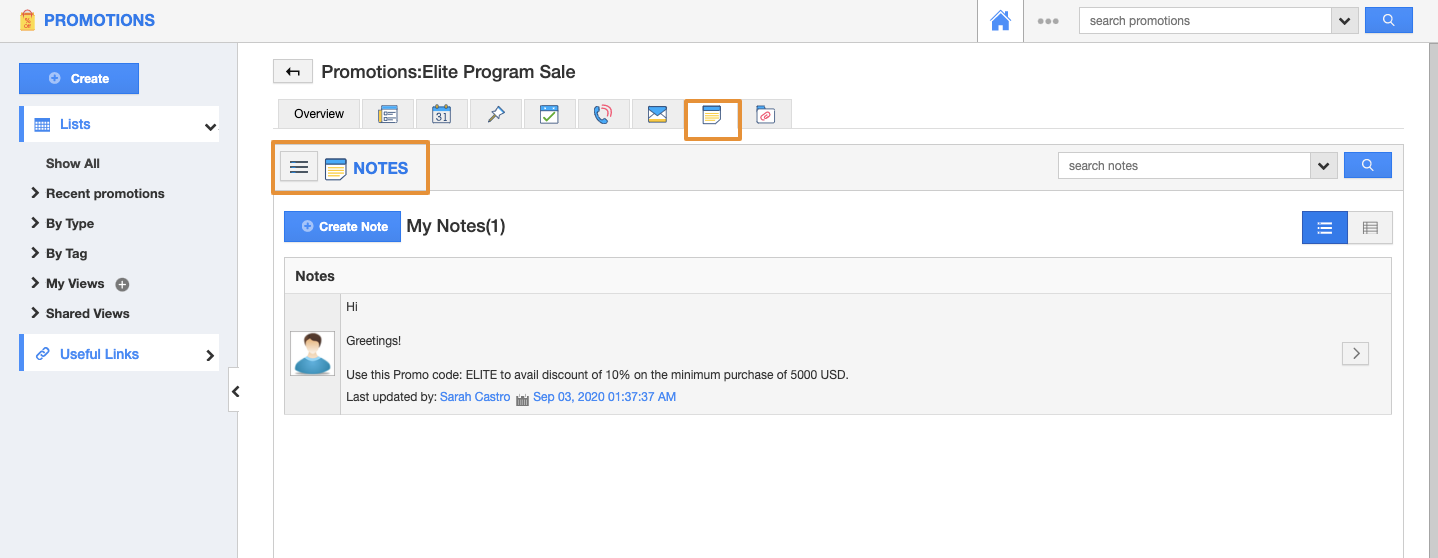Screen dimensions: 1438x558
Task: Open the pin (follow-ups) tab icon
Action: click(496, 114)
